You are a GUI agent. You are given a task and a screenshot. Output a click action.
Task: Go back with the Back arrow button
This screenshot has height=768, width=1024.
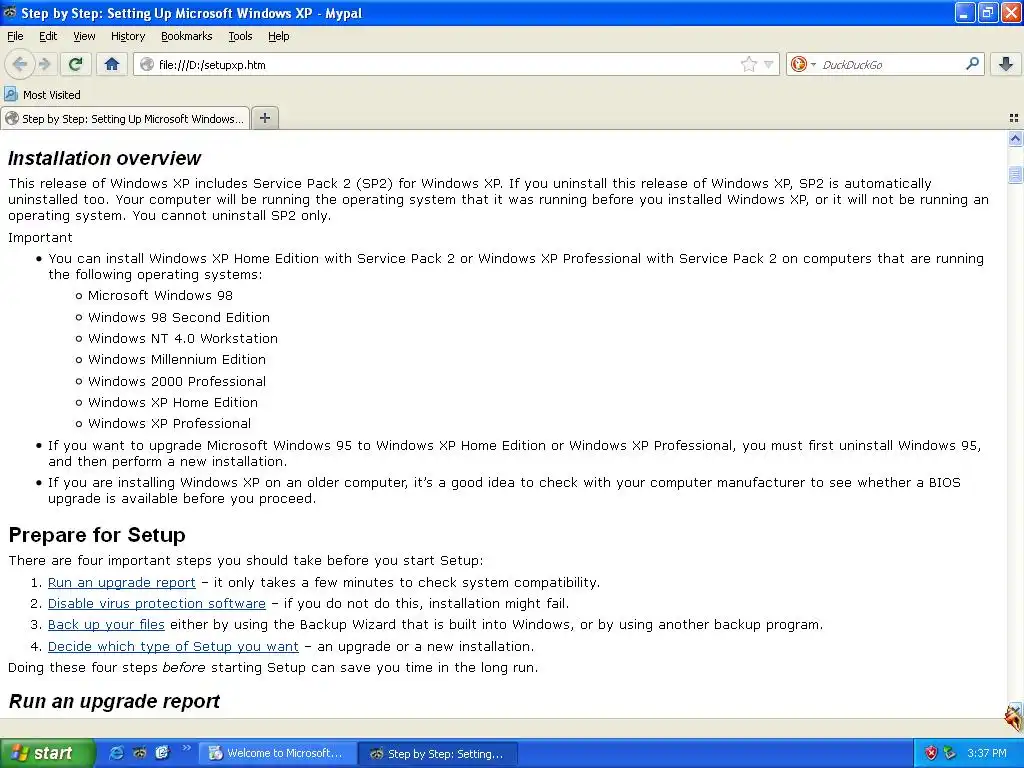tap(20, 64)
